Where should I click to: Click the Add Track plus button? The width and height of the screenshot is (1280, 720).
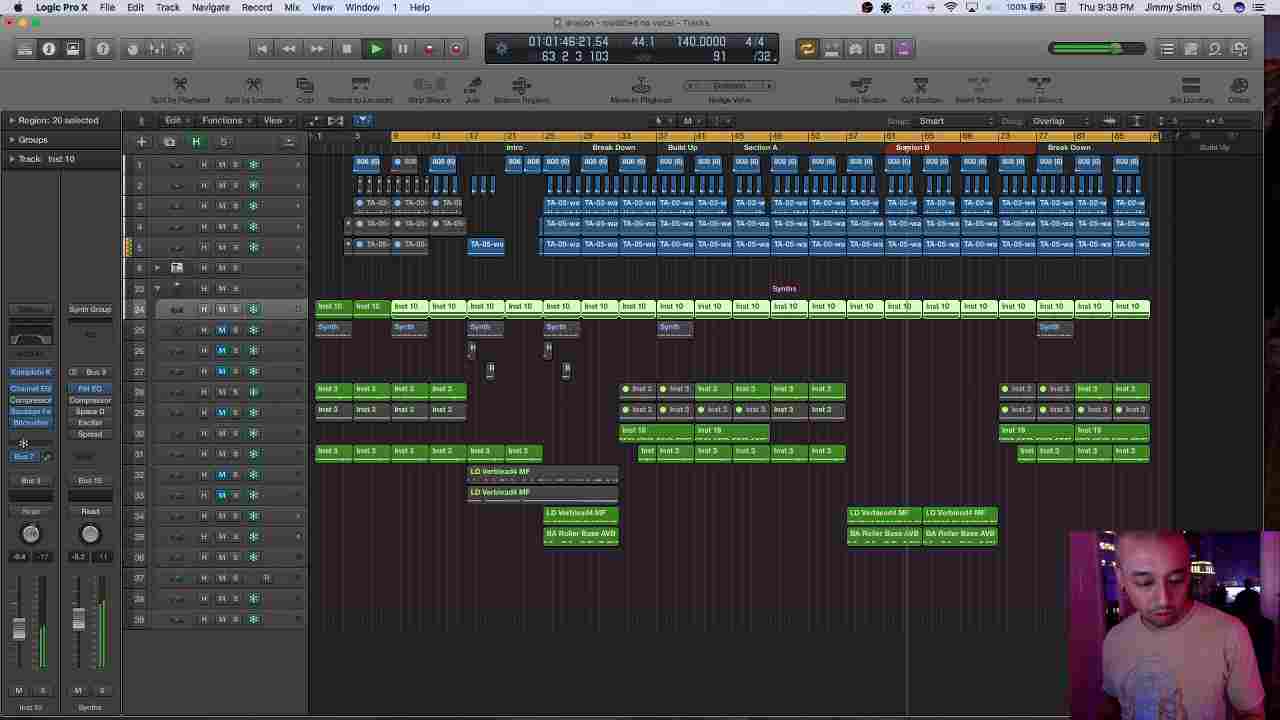(141, 142)
